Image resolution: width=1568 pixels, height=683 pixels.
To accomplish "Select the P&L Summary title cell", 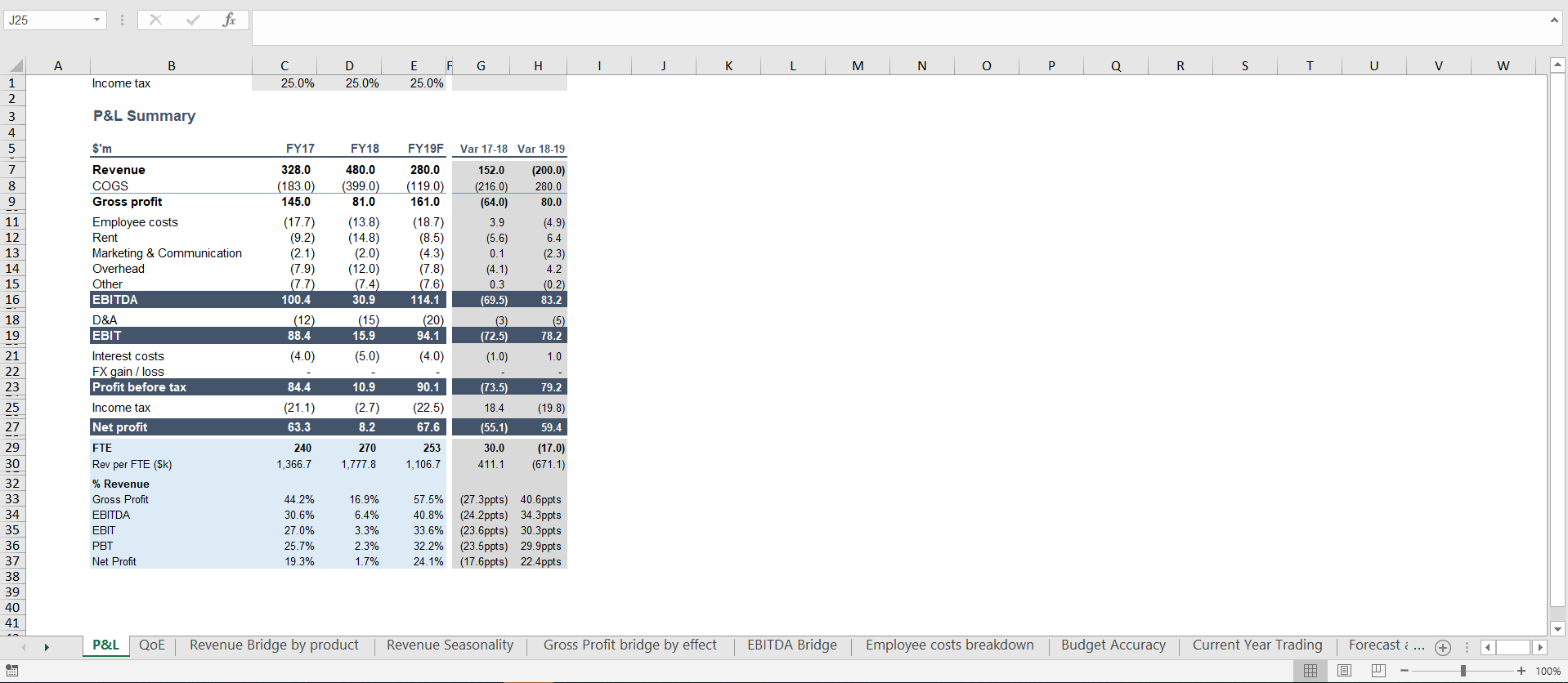I will [144, 116].
